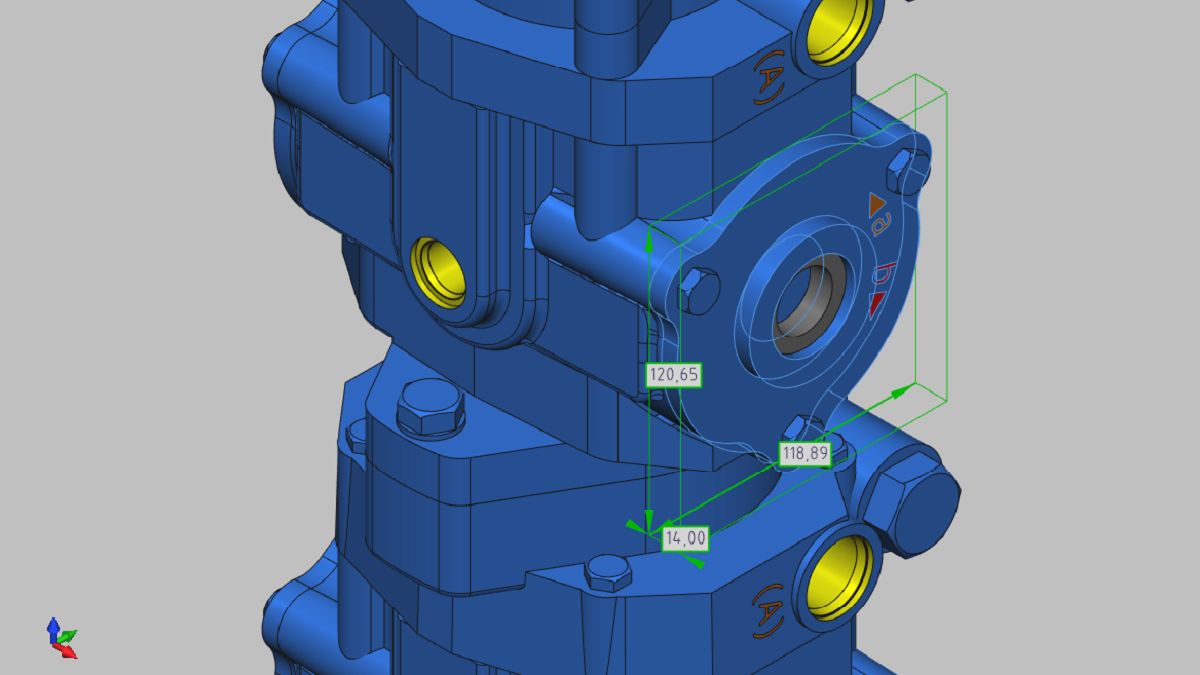Select the large hex bolt with washer on the left

point(429,406)
